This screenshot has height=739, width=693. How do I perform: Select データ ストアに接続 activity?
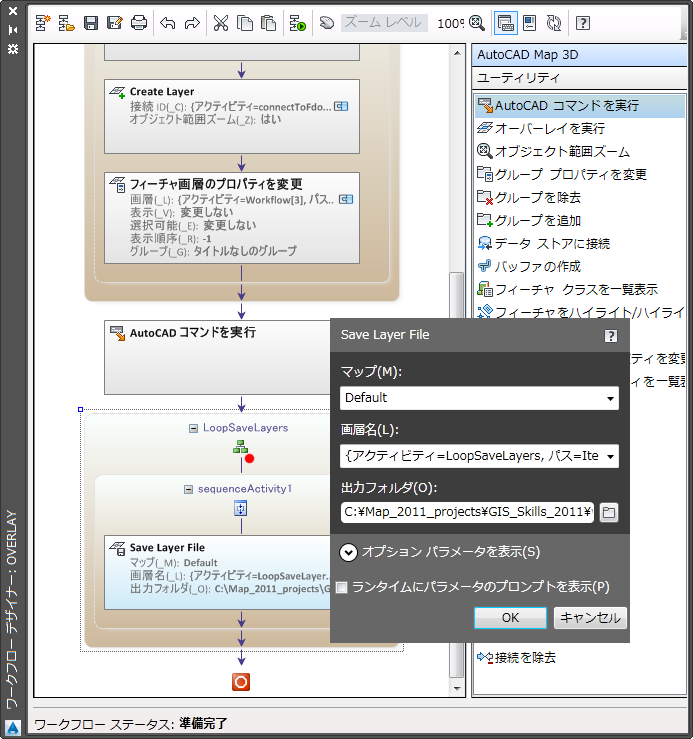point(544,244)
